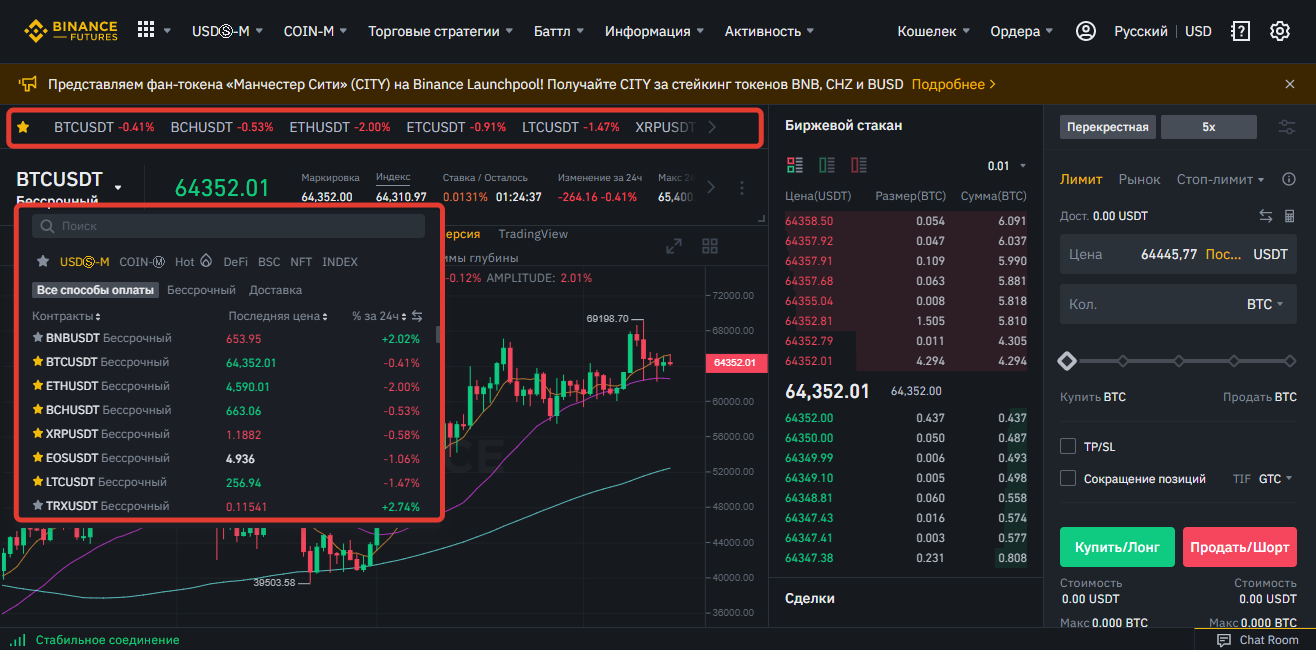Open the BTC quantity unit dropdown
The image size is (1316, 650).
[x=1265, y=303]
